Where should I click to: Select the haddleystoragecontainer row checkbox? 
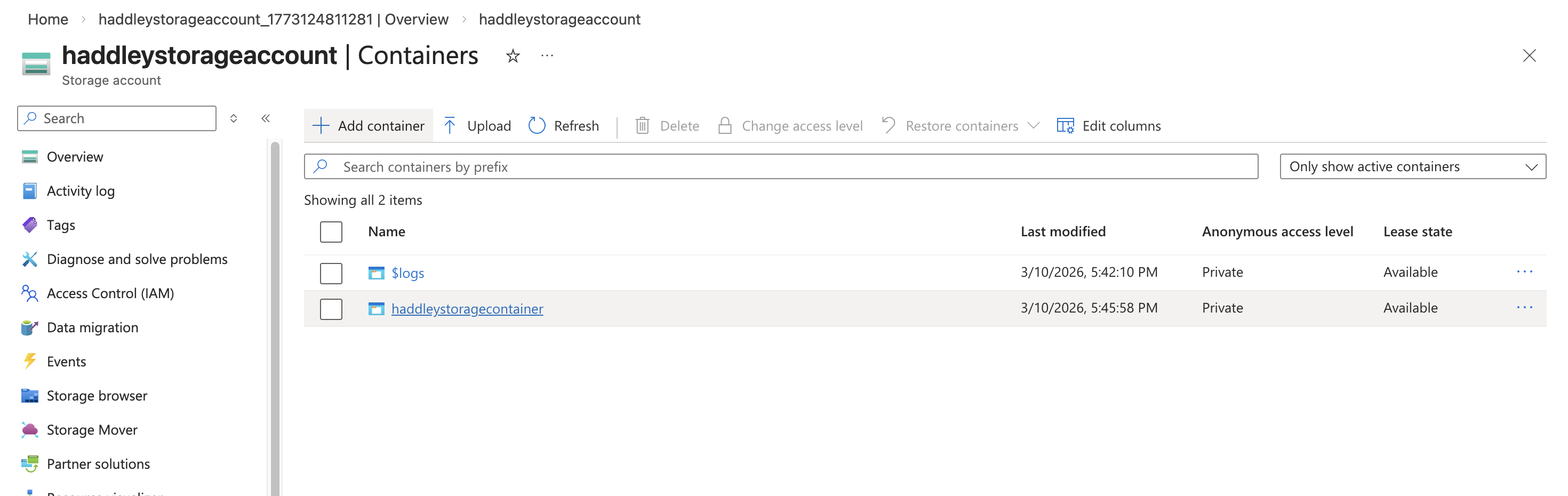(x=331, y=309)
